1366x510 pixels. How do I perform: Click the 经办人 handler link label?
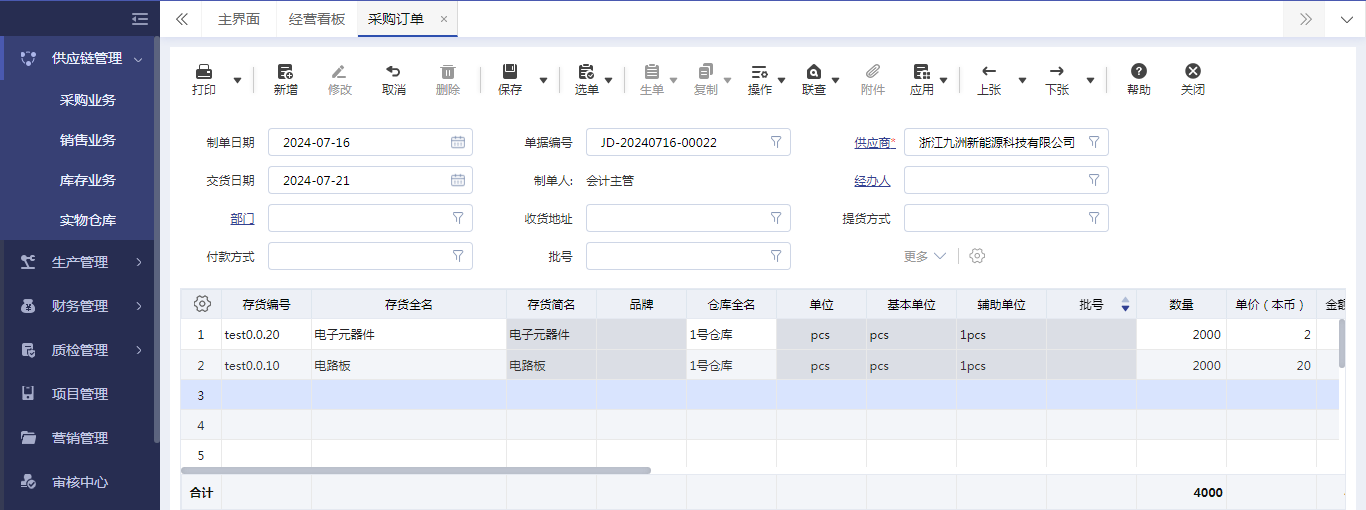pos(872,181)
